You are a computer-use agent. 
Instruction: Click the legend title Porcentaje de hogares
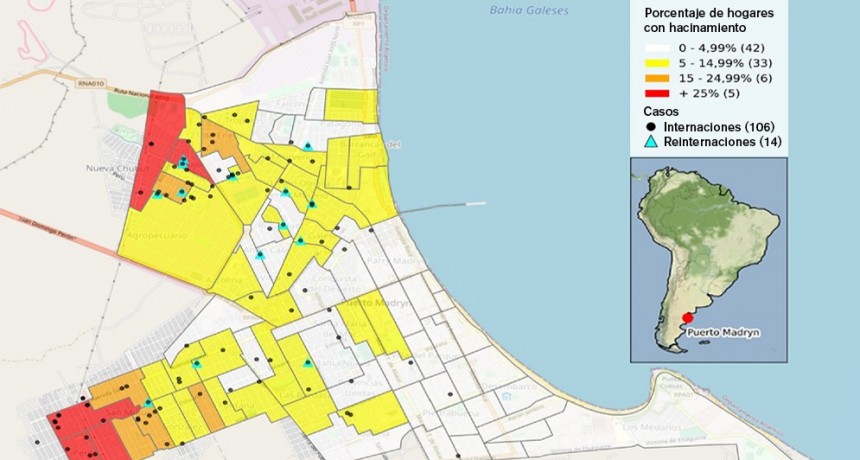(709, 13)
